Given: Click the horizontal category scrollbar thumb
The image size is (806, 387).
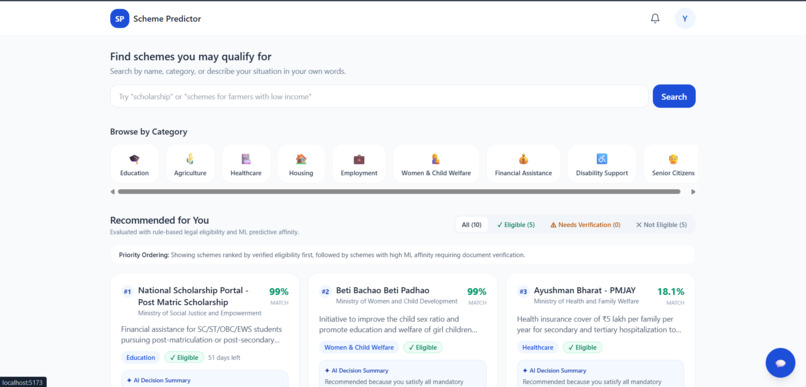Looking at the screenshot, I should (x=399, y=192).
